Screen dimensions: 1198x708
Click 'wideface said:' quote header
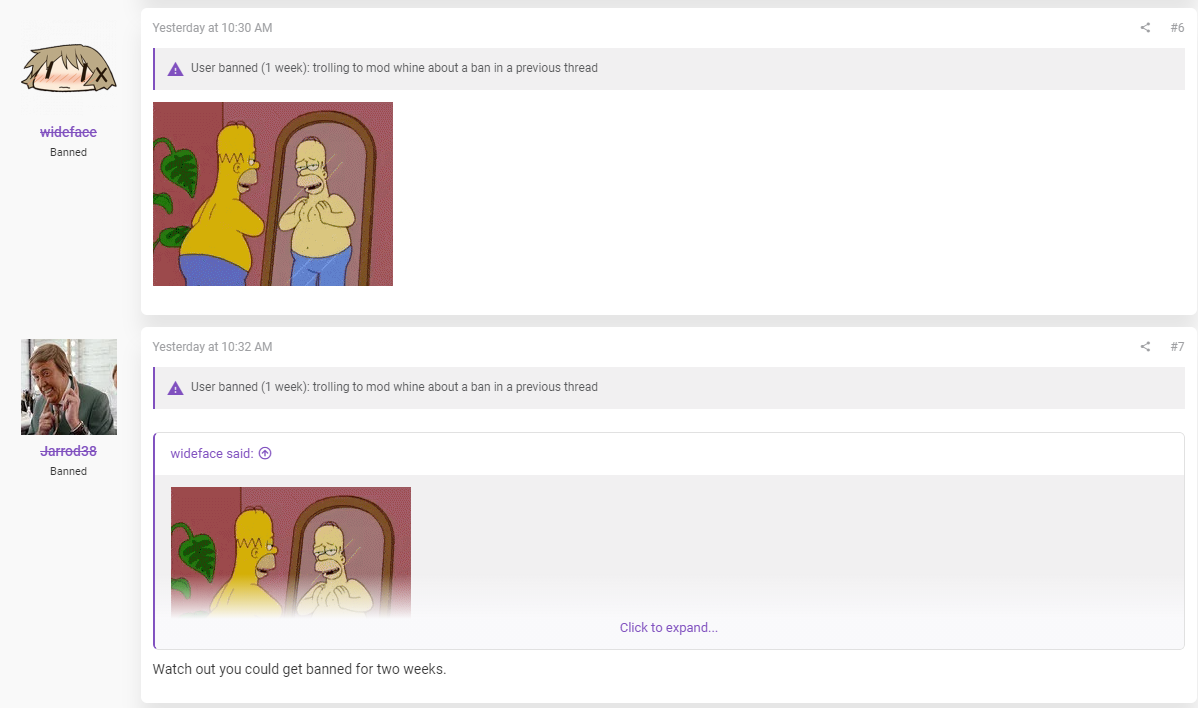[x=212, y=454]
